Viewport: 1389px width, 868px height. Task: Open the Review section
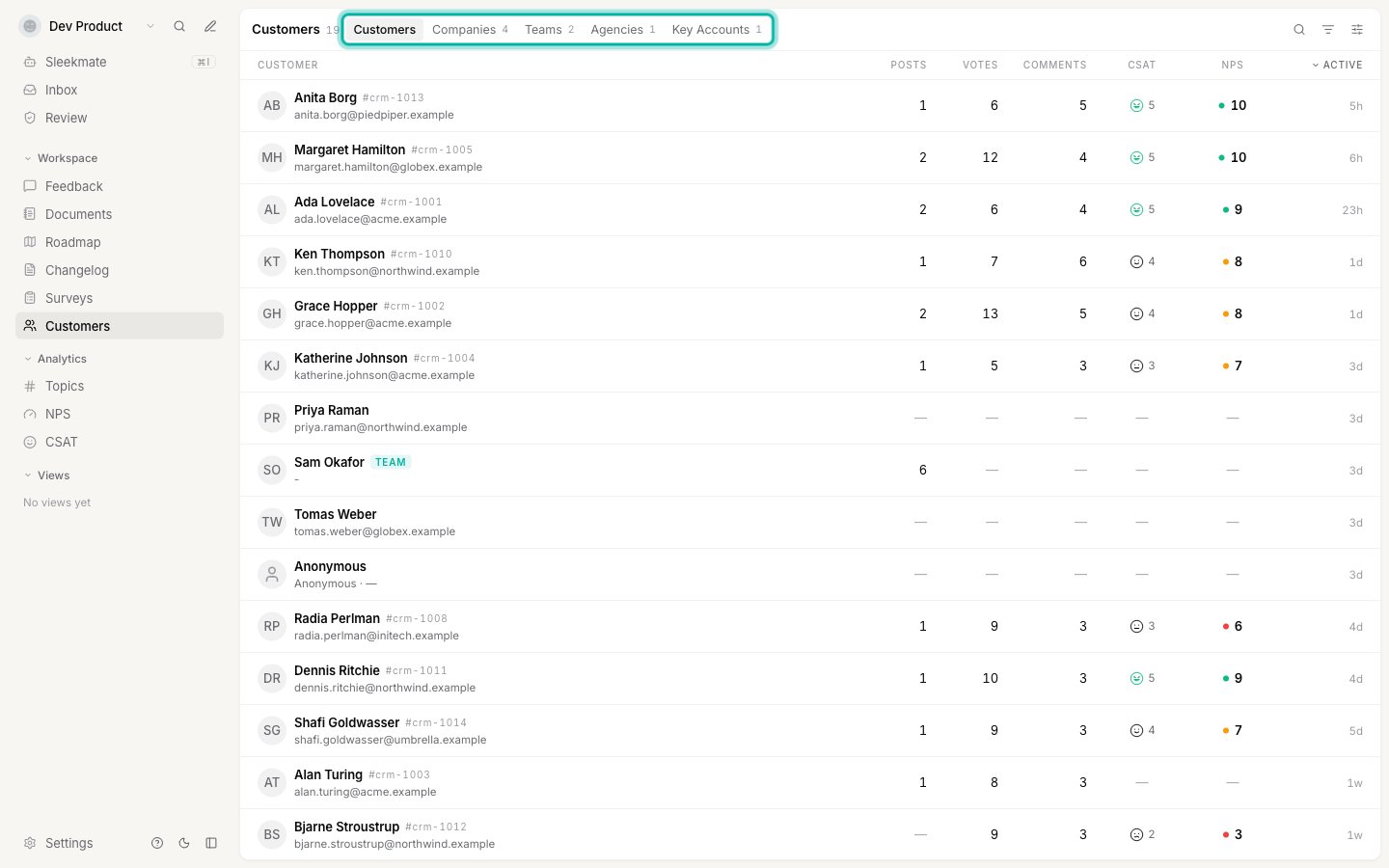(x=120, y=118)
